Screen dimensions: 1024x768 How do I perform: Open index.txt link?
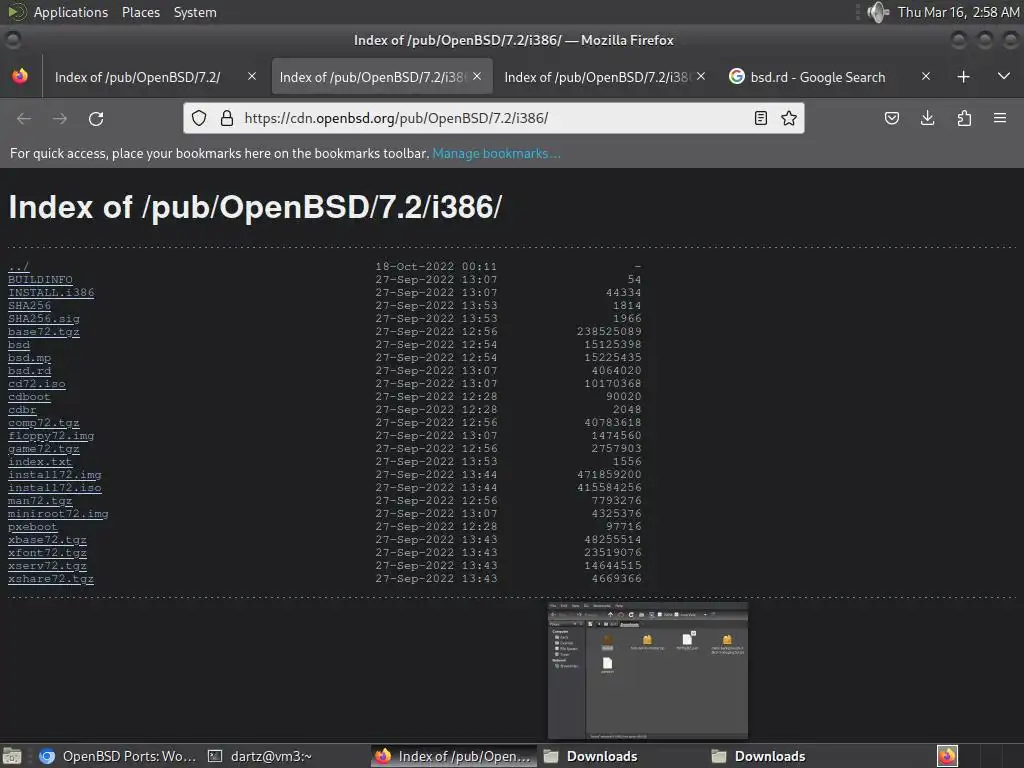click(40, 462)
